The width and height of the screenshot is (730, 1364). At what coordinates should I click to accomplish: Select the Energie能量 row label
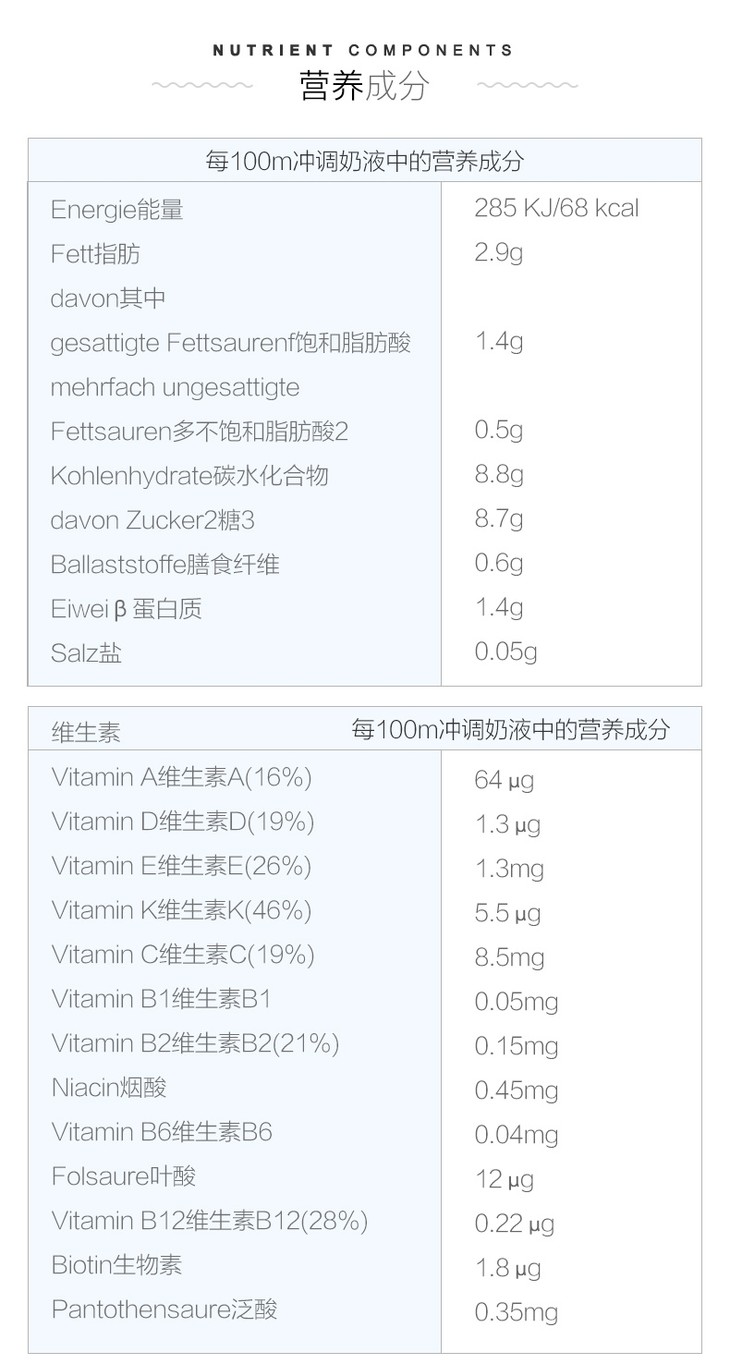(117, 210)
